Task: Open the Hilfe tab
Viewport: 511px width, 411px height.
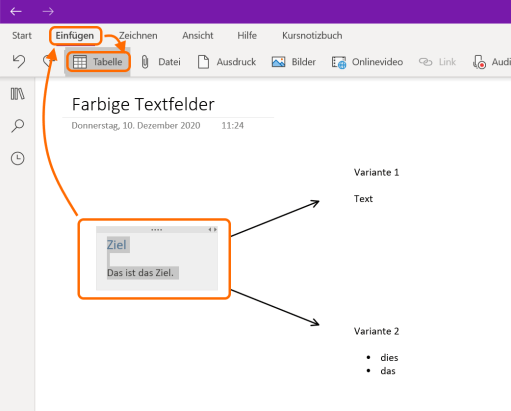Action: point(247,36)
